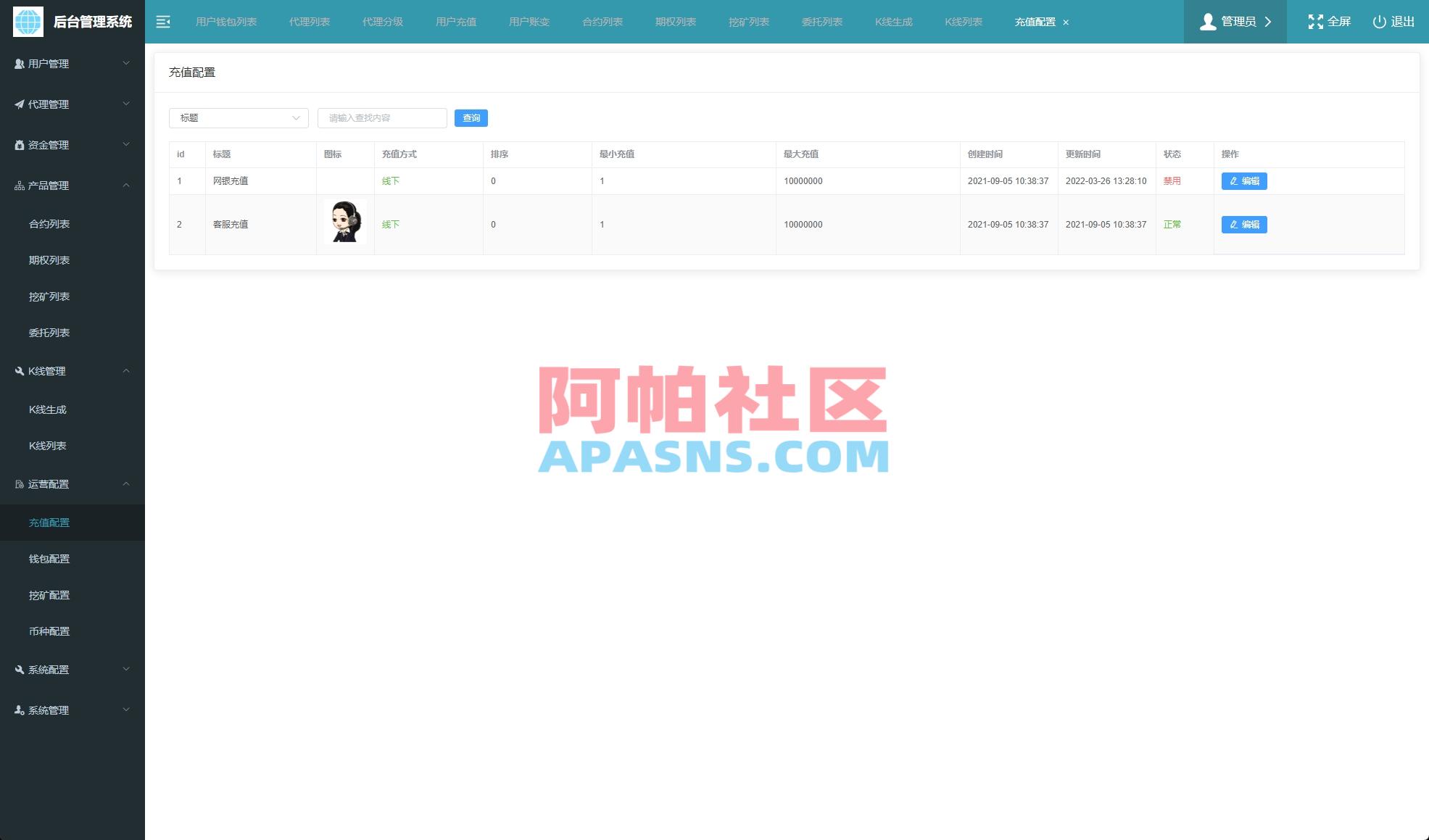Expand the 系统管理 sidebar section
The width and height of the screenshot is (1429, 840).
point(73,710)
